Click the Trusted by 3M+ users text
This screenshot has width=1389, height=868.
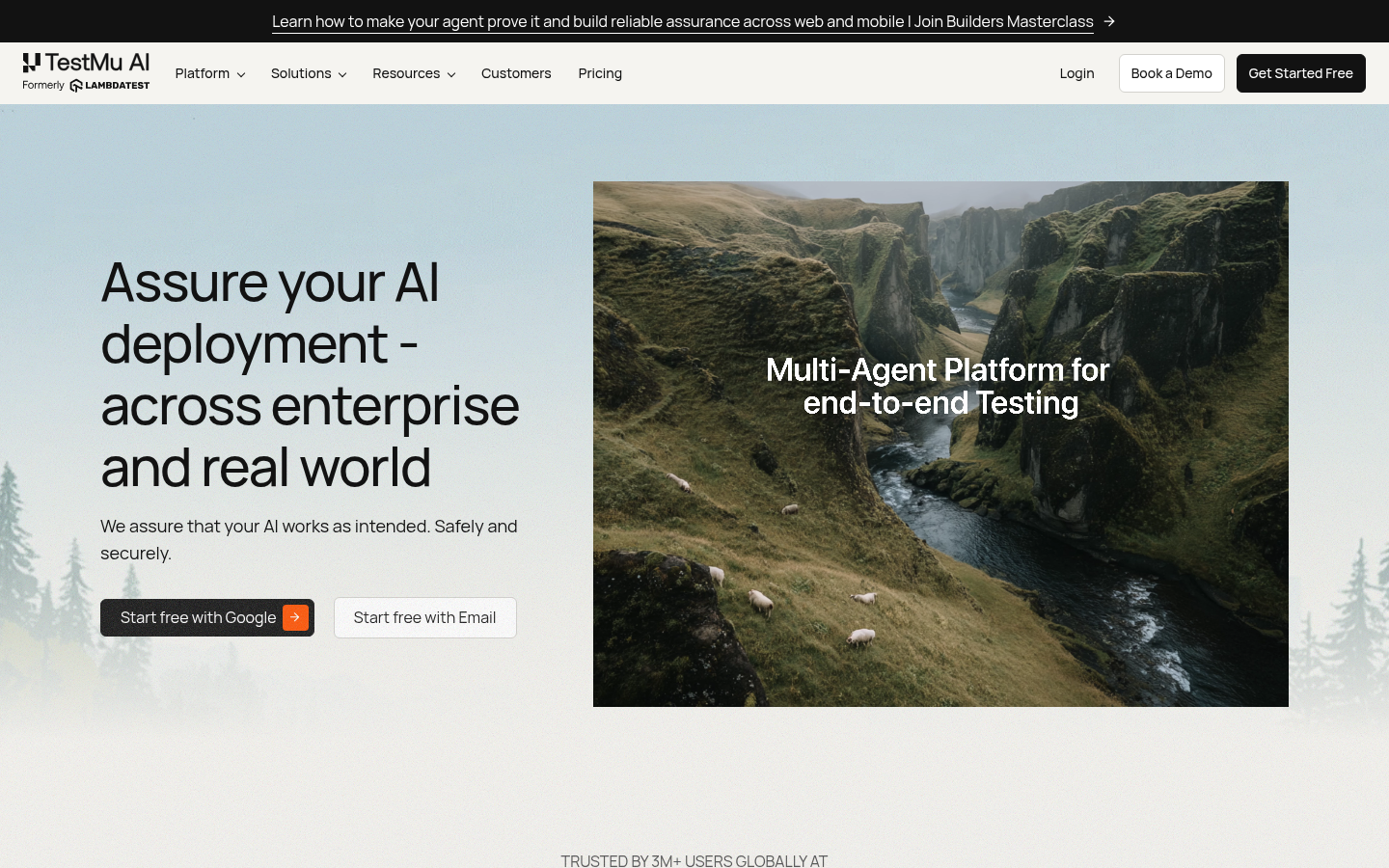694,860
